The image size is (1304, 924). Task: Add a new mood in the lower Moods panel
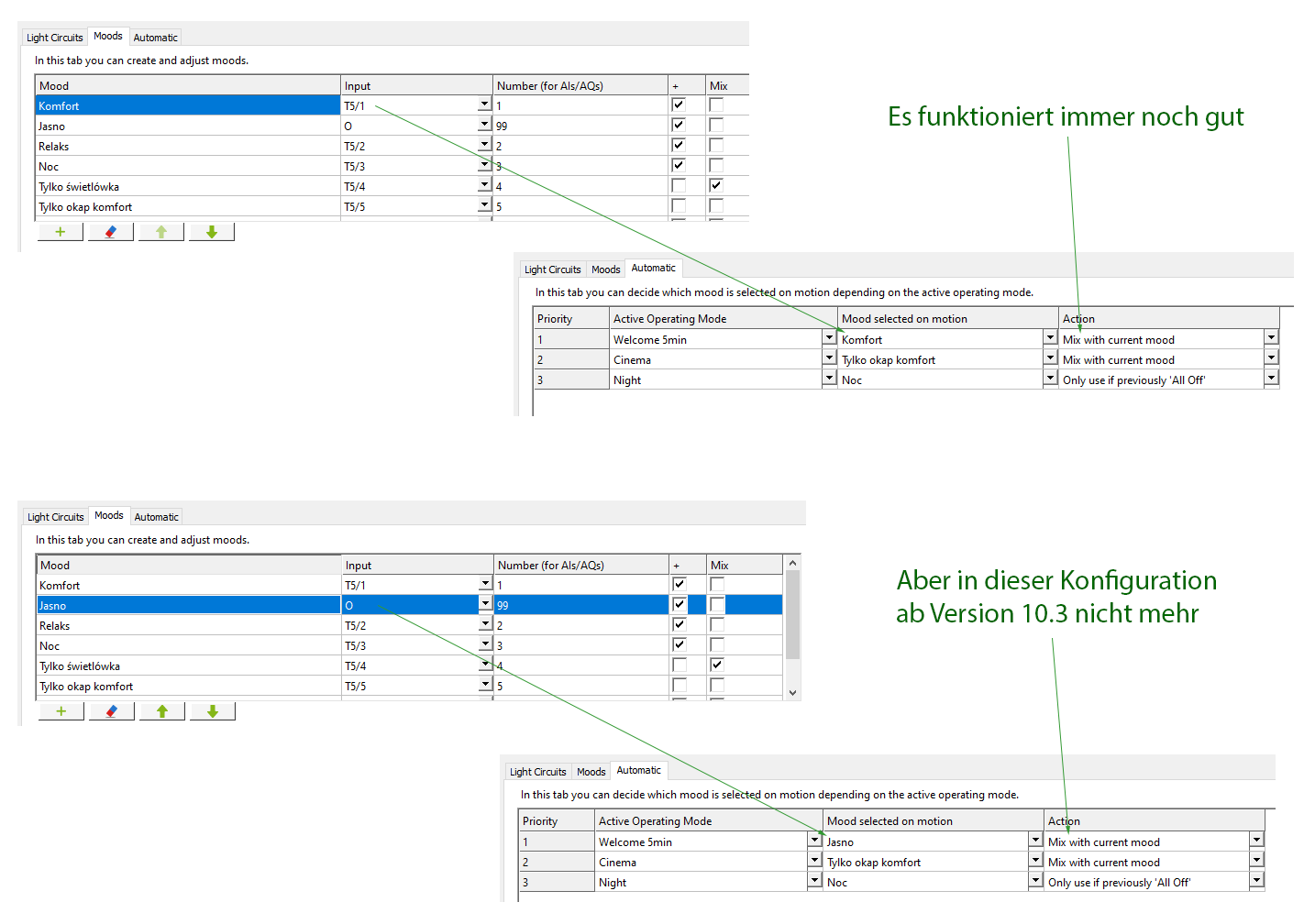point(61,711)
